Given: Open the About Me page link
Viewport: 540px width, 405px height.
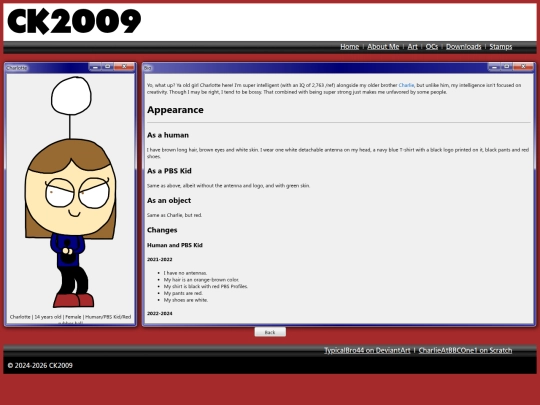Looking at the screenshot, I should click(383, 46).
